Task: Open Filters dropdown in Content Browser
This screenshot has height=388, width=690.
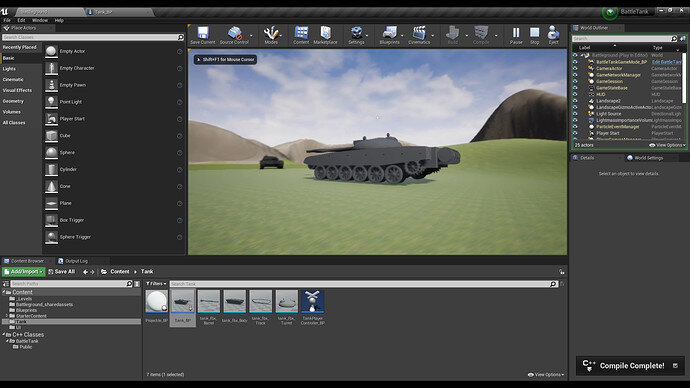Action: click(x=156, y=284)
